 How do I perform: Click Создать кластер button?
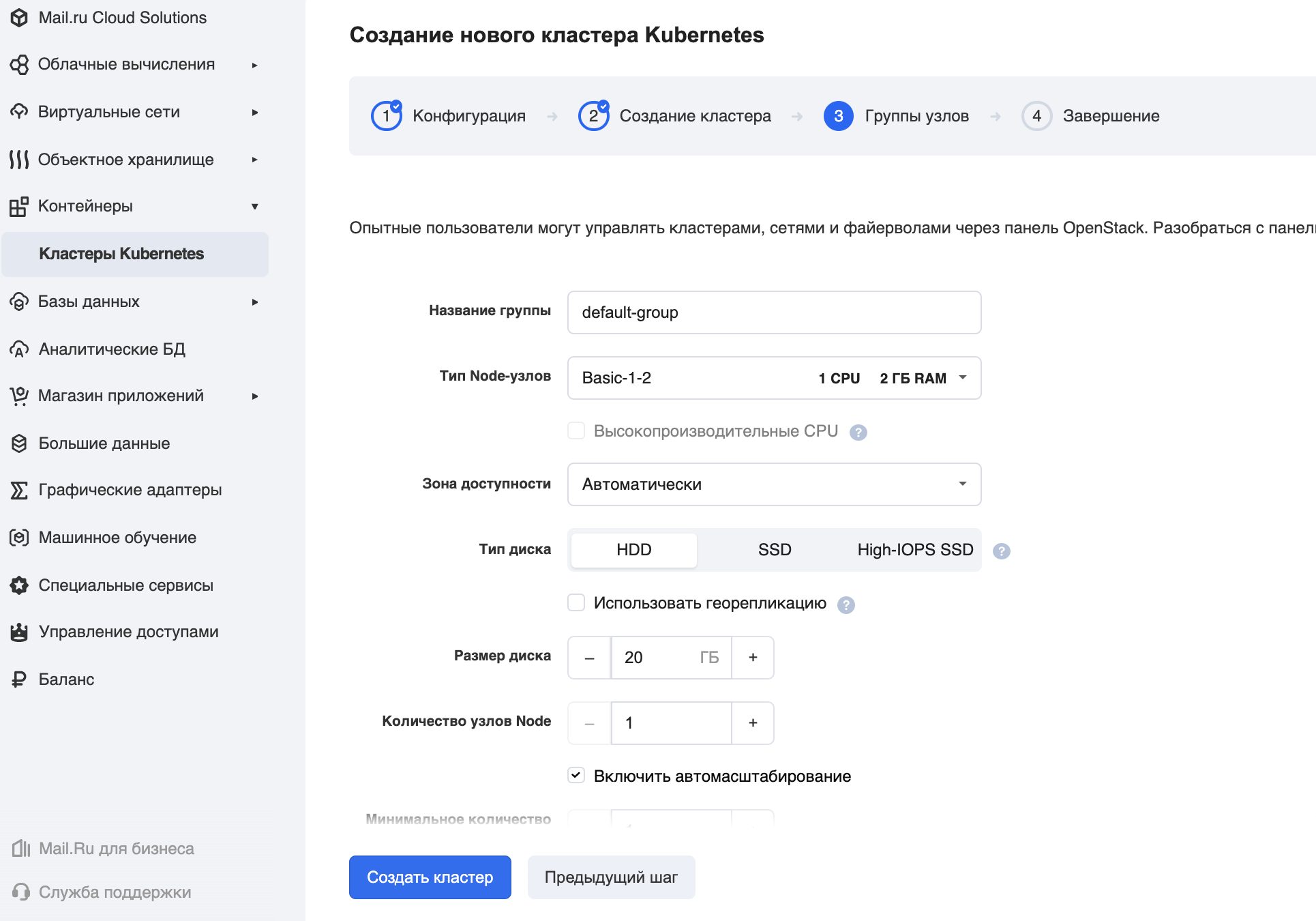pos(430,877)
